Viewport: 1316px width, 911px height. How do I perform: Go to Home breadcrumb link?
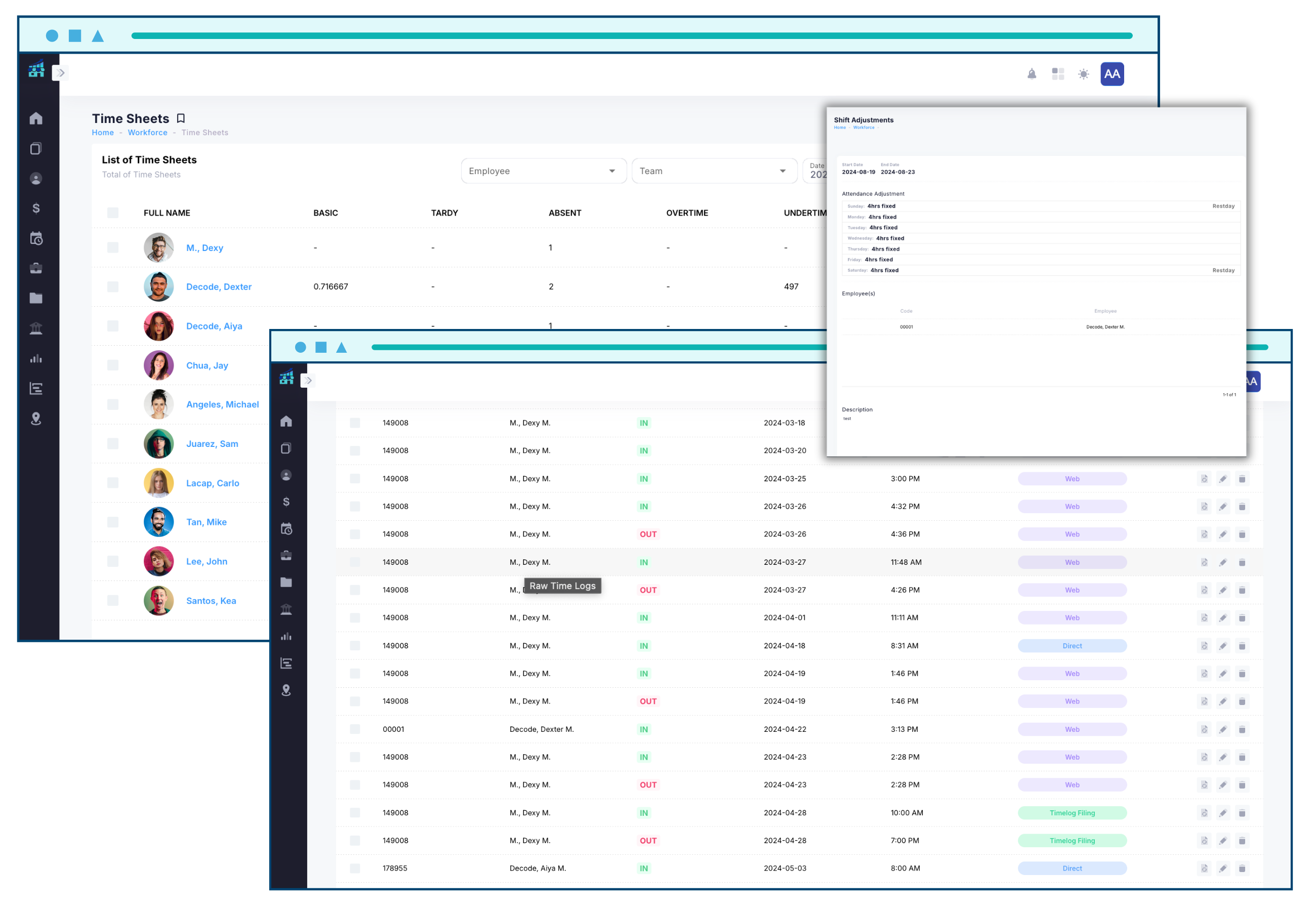point(103,133)
